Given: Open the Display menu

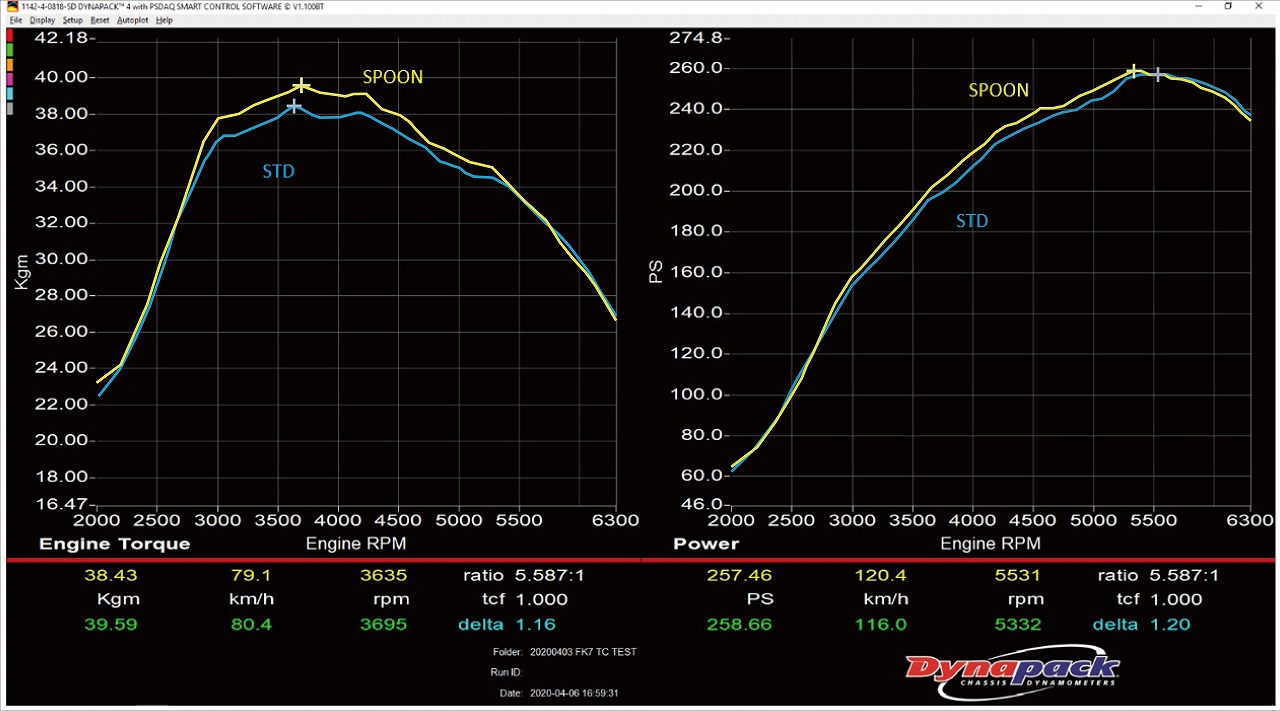Looking at the screenshot, I should (x=43, y=20).
